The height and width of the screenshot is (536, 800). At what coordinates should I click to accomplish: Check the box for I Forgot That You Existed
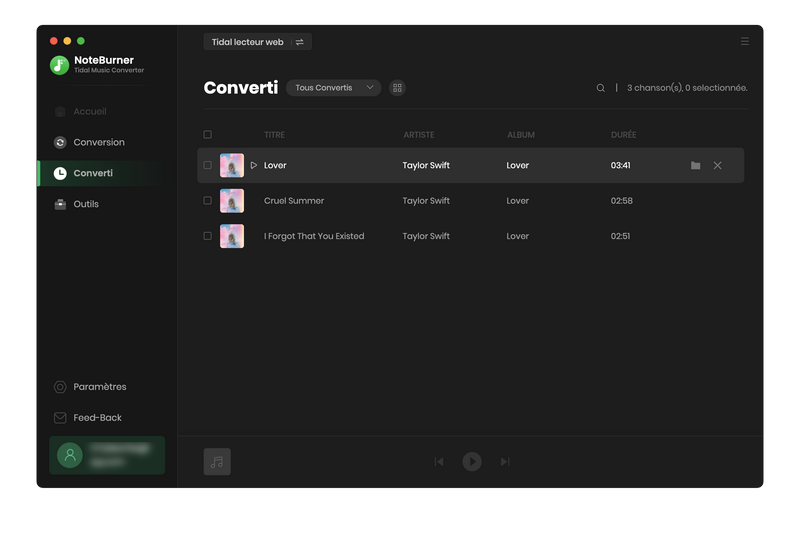click(x=208, y=236)
